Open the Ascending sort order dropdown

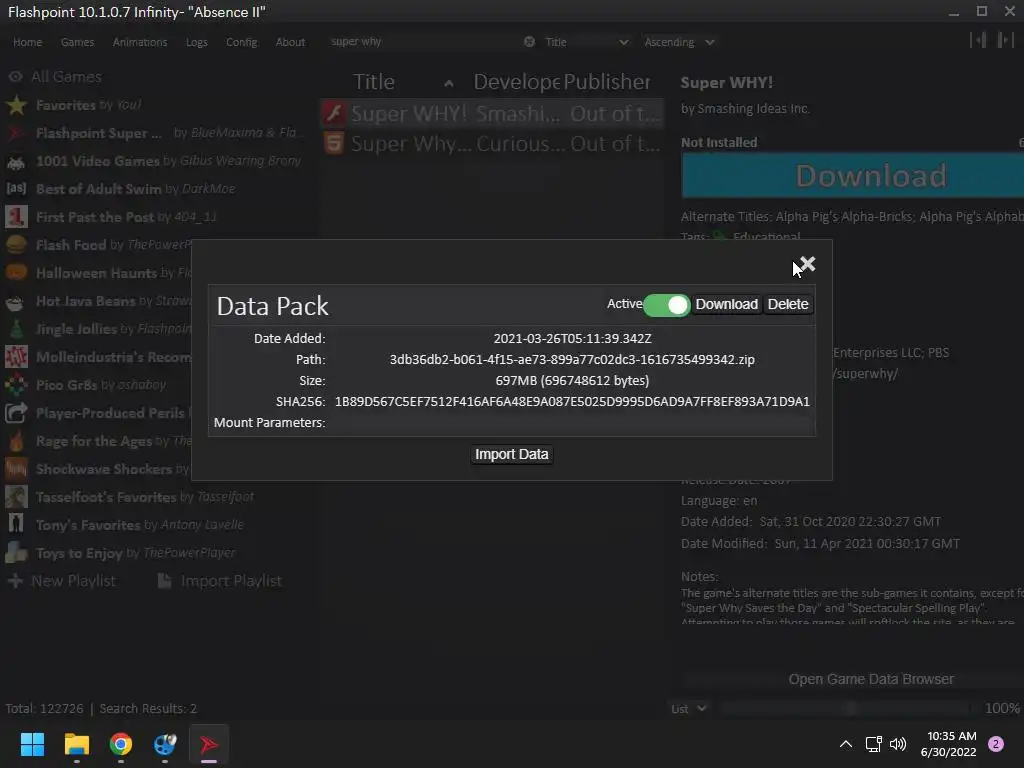point(679,42)
